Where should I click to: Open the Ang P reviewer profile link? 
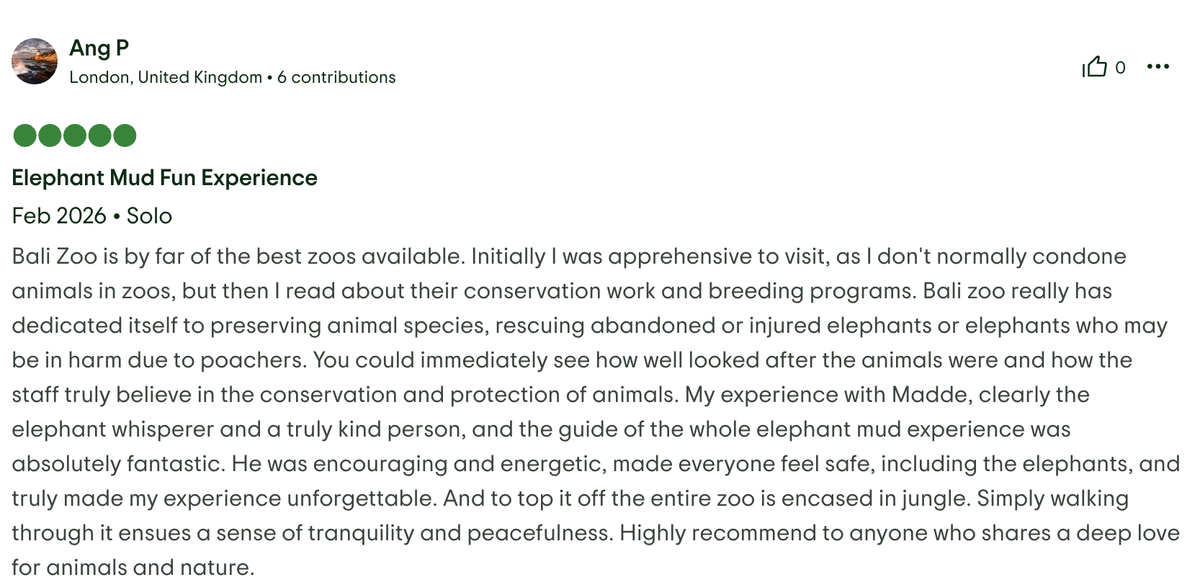click(x=99, y=48)
